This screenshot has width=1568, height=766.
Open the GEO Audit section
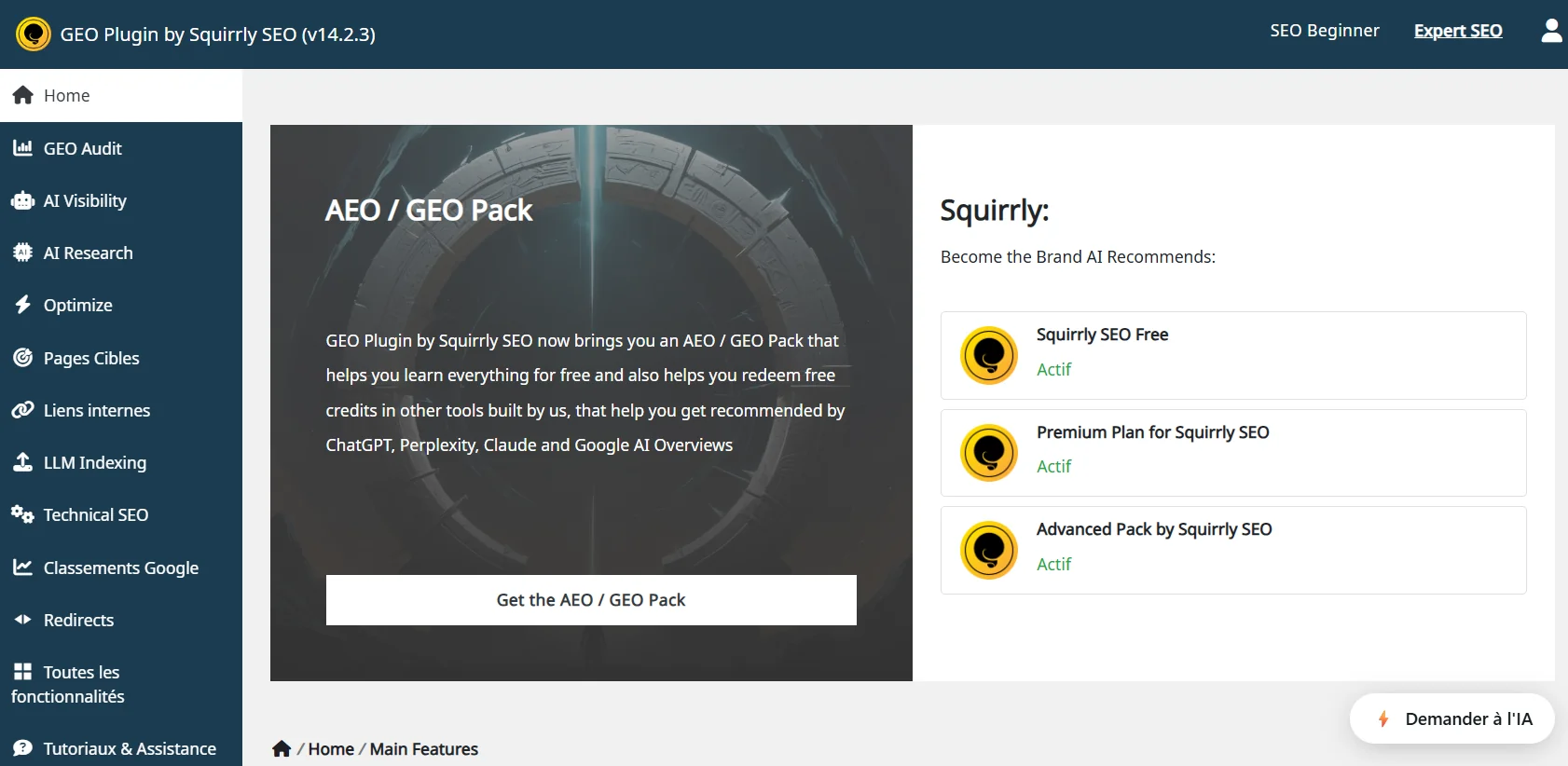121,148
